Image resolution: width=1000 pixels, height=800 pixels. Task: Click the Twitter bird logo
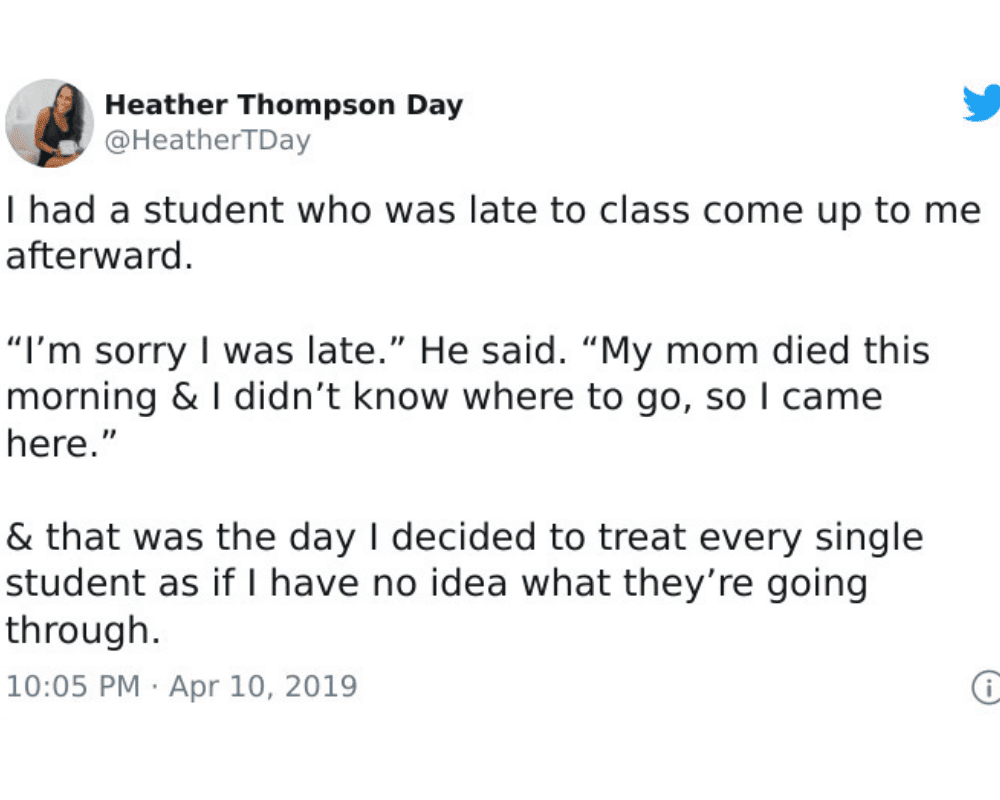(x=981, y=103)
